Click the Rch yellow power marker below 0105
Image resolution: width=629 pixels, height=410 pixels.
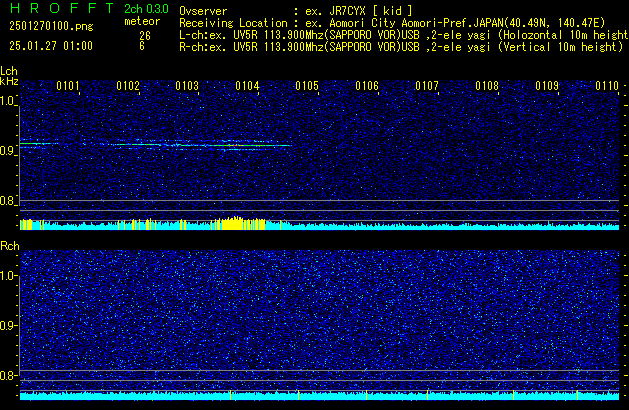pos(298,395)
